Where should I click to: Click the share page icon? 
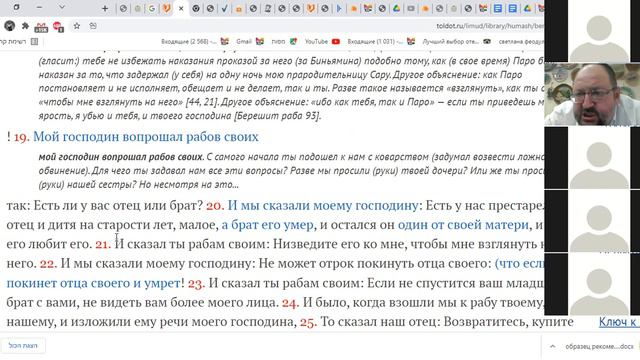tap(93, 26)
